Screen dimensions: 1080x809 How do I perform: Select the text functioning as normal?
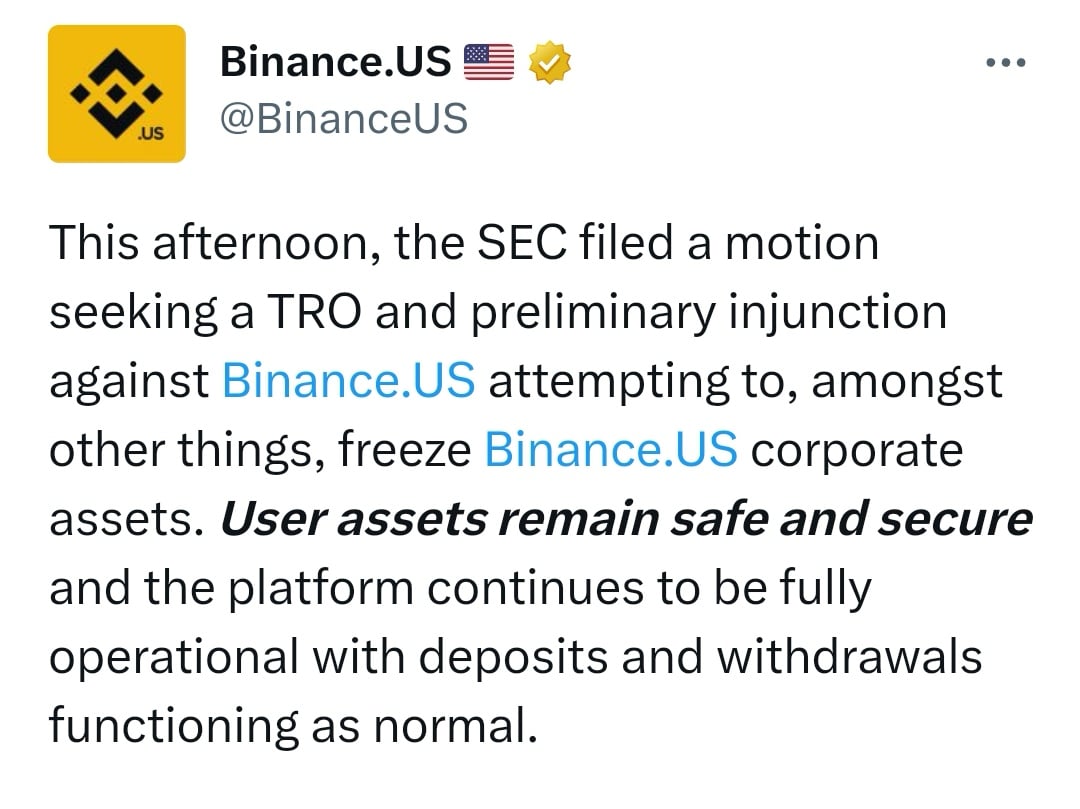290,724
